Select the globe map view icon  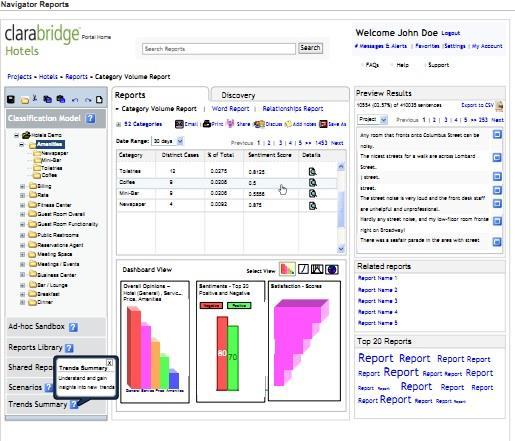332,269
